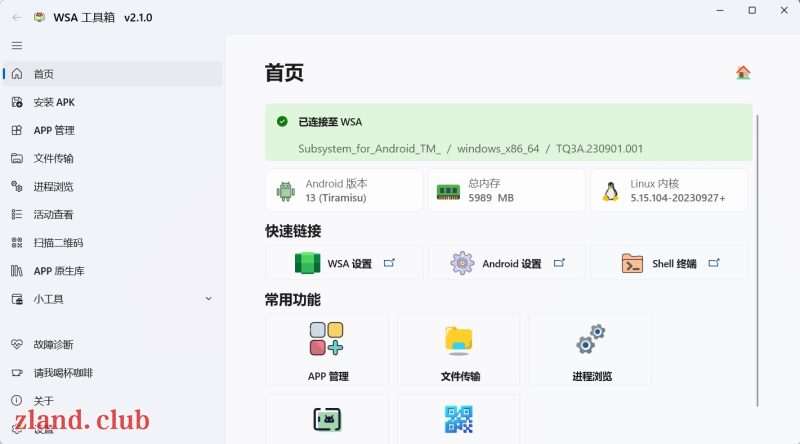Viewport: 800px width, 444px height.
Task: Click the Linux penguin kernel icon
Action: (x=611, y=191)
